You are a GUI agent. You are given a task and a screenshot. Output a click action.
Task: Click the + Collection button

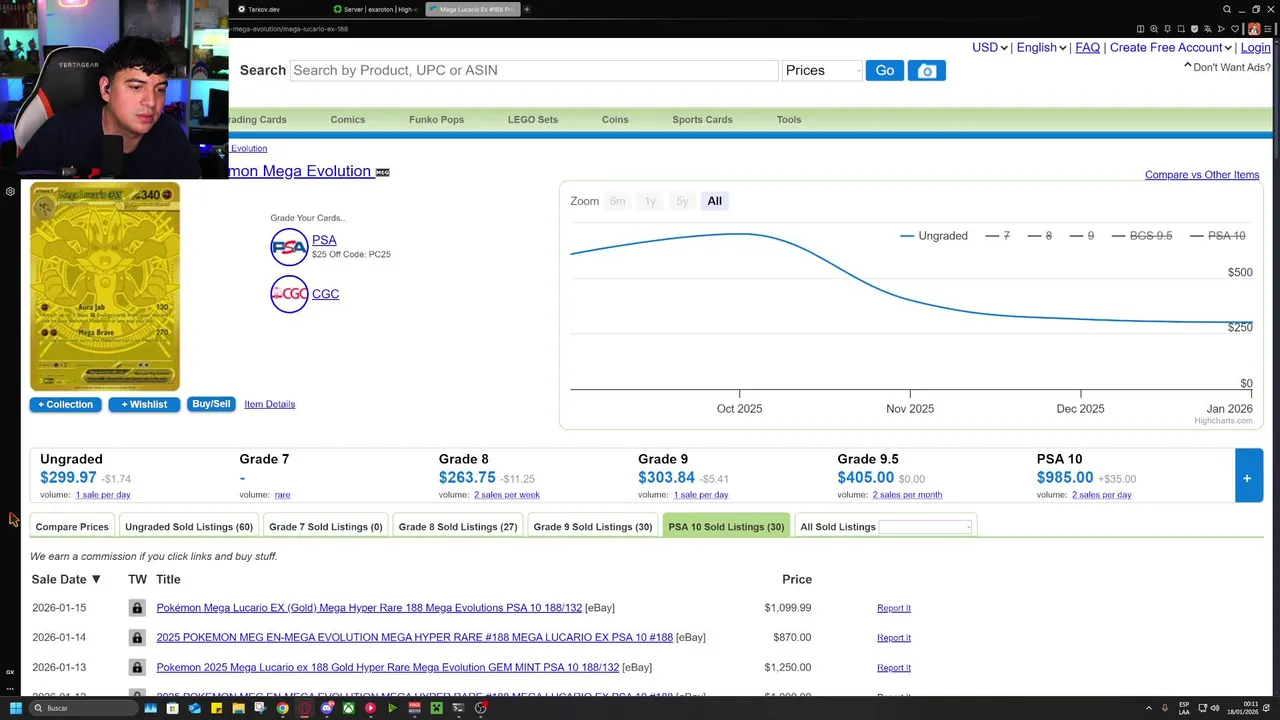click(x=65, y=404)
